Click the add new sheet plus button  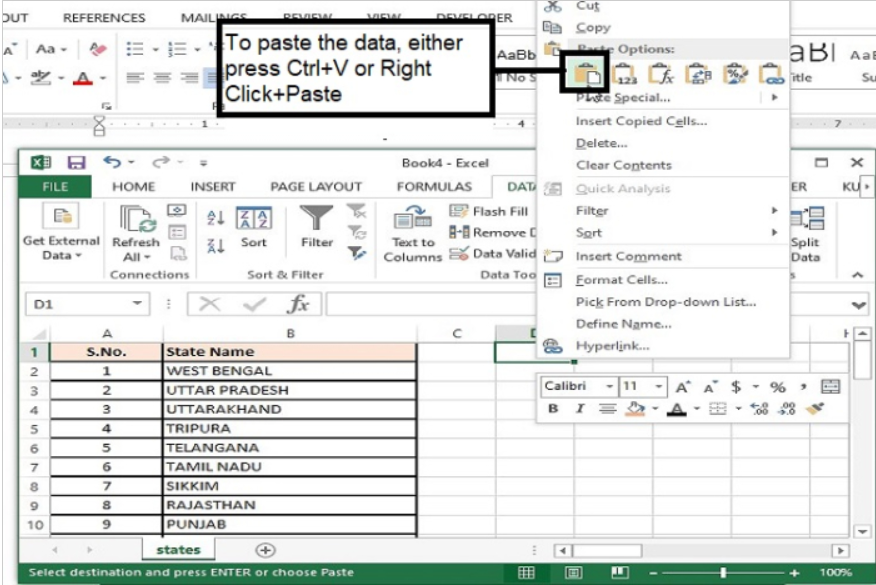pos(265,550)
